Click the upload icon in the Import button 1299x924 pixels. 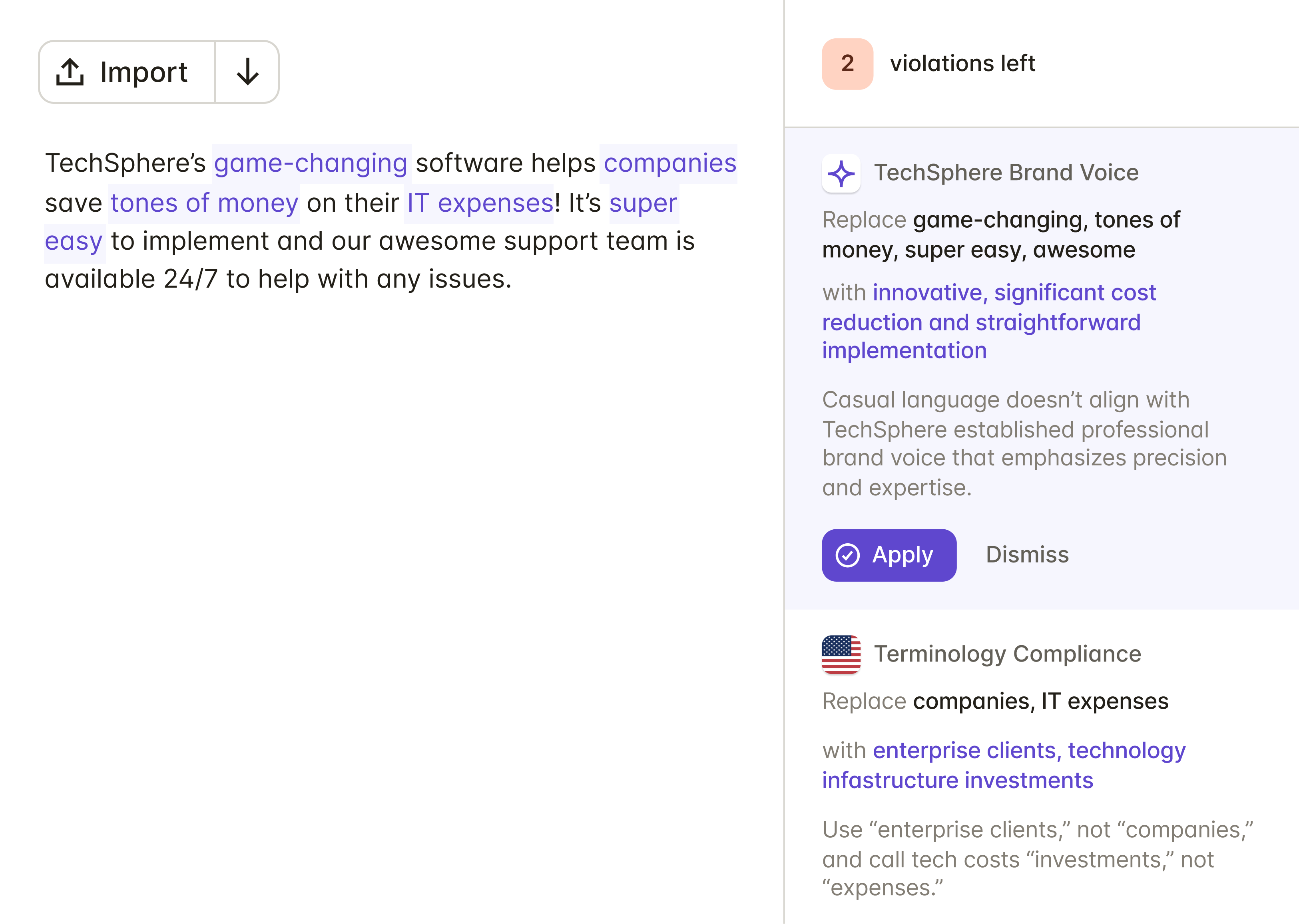pyautogui.click(x=70, y=72)
